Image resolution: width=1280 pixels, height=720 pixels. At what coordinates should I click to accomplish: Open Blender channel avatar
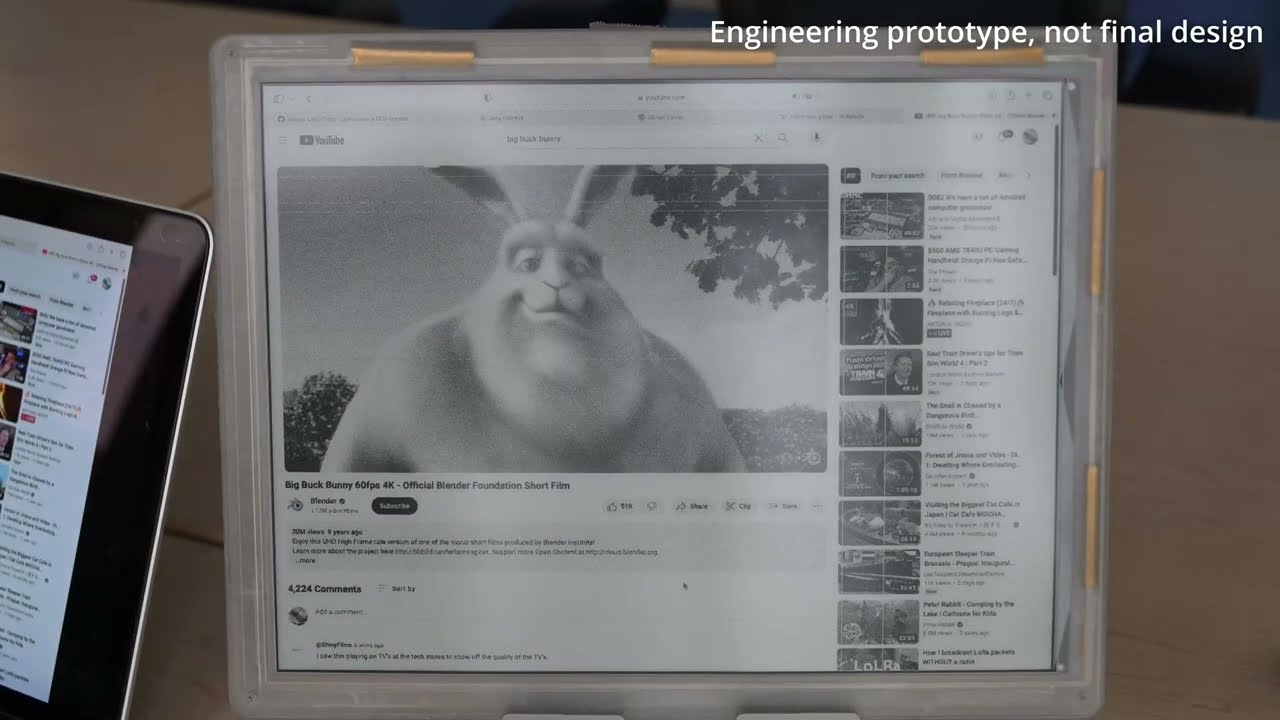point(296,505)
